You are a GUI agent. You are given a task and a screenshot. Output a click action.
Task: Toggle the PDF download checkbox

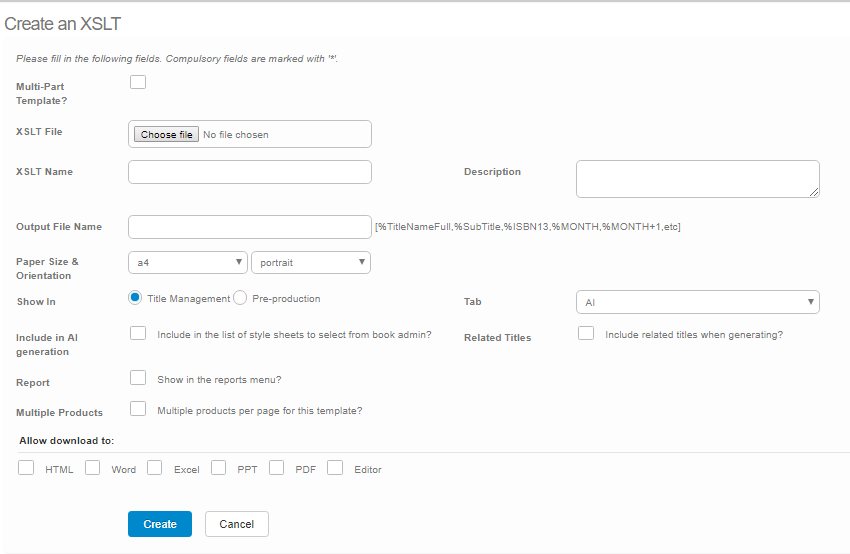[276, 467]
